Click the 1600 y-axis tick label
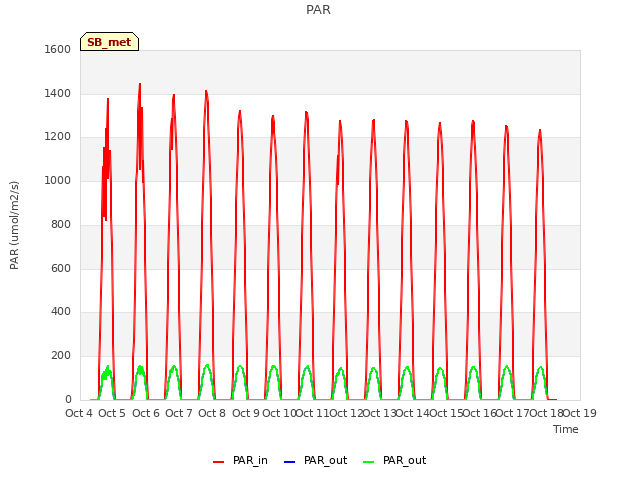The width and height of the screenshot is (640, 480). tap(58, 49)
